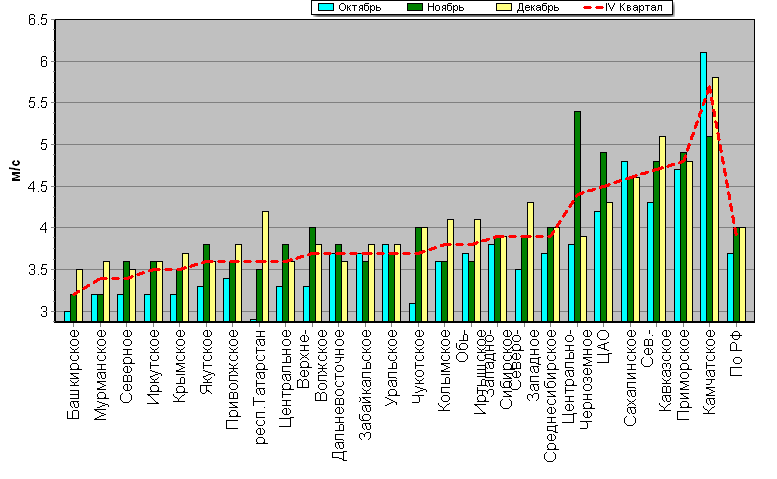Click the cyan Октябрь legend swatch
Image resolution: width=777 pixels, height=479 pixels.
pyautogui.click(x=326, y=7)
